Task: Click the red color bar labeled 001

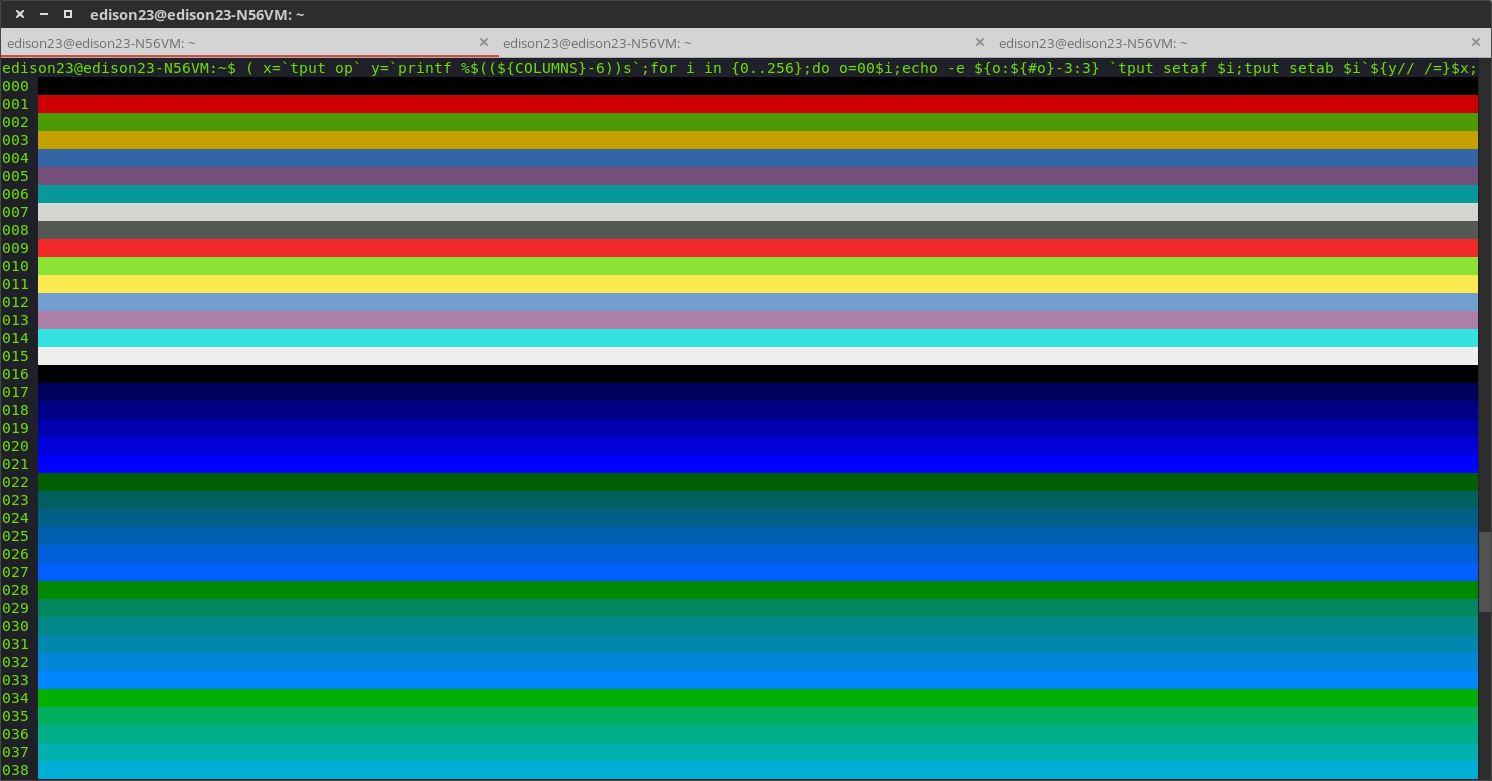Action: point(758,104)
